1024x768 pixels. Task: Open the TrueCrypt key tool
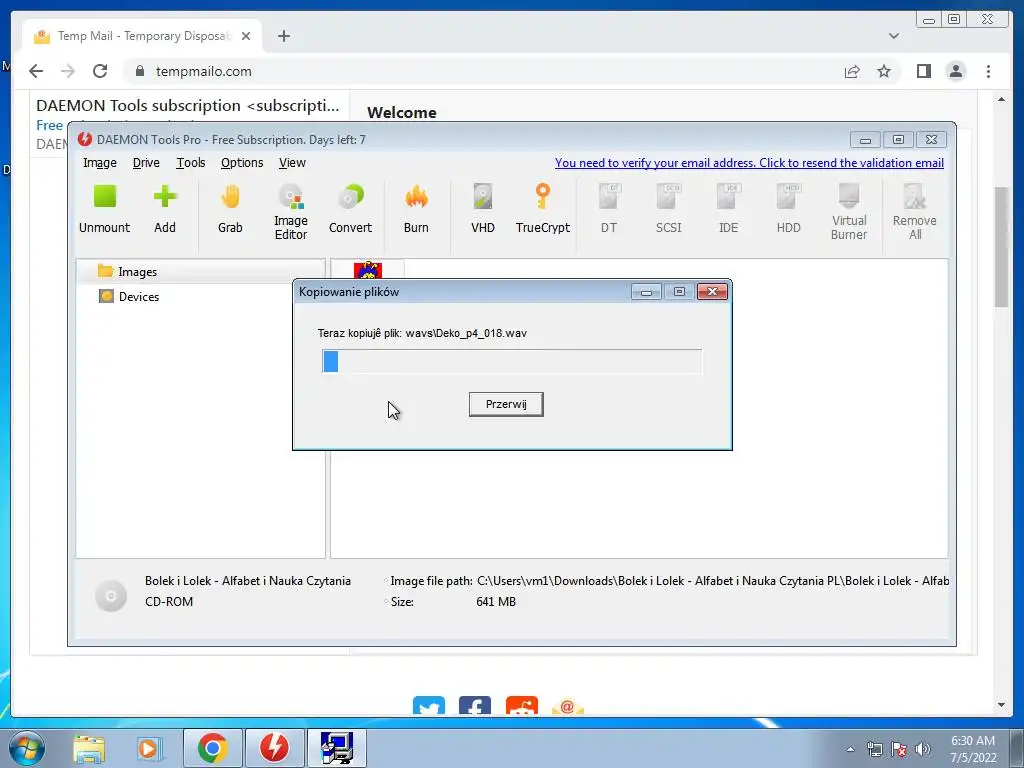click(x=543, y=209)
